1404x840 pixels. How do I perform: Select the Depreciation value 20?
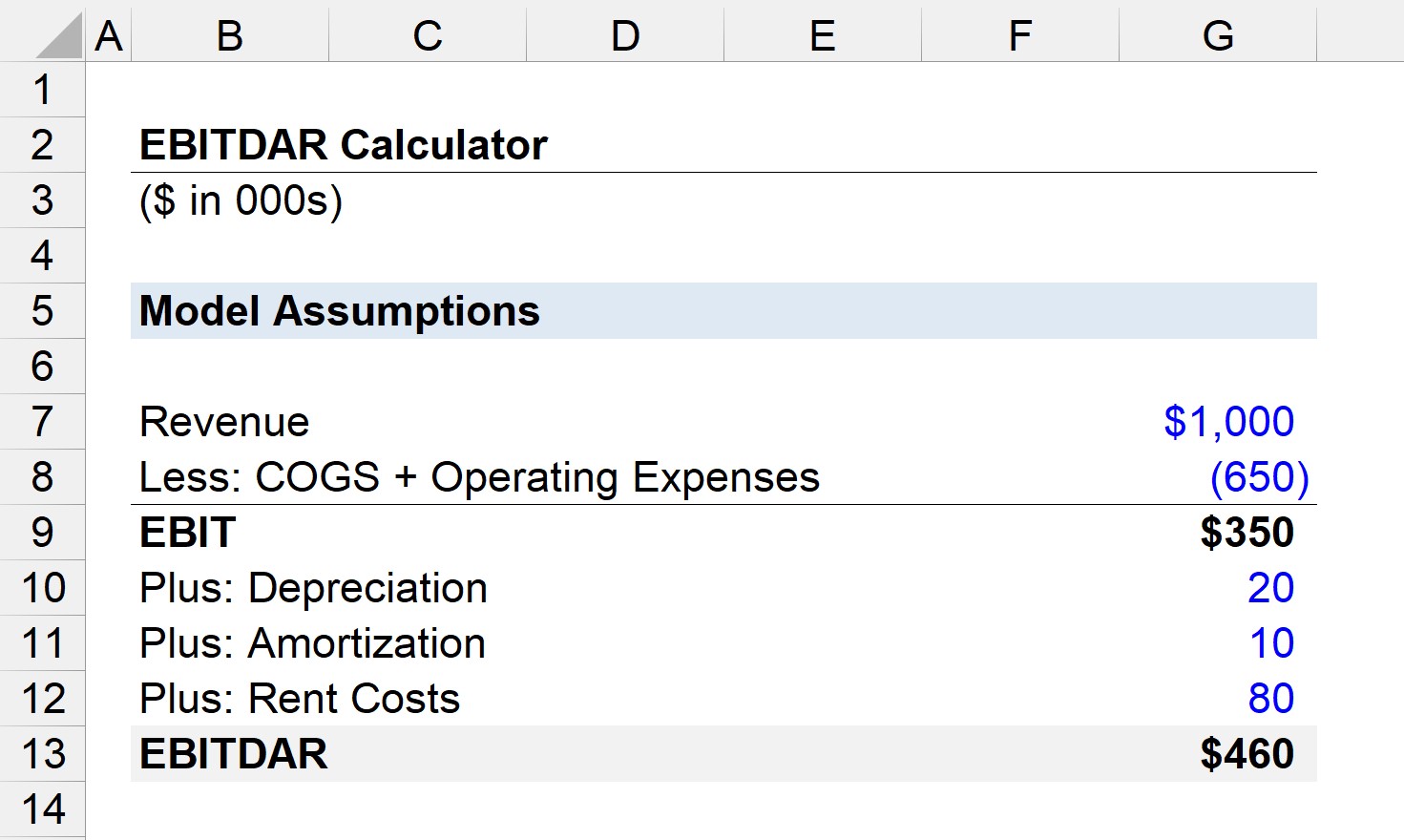[x=1270, y=588]
